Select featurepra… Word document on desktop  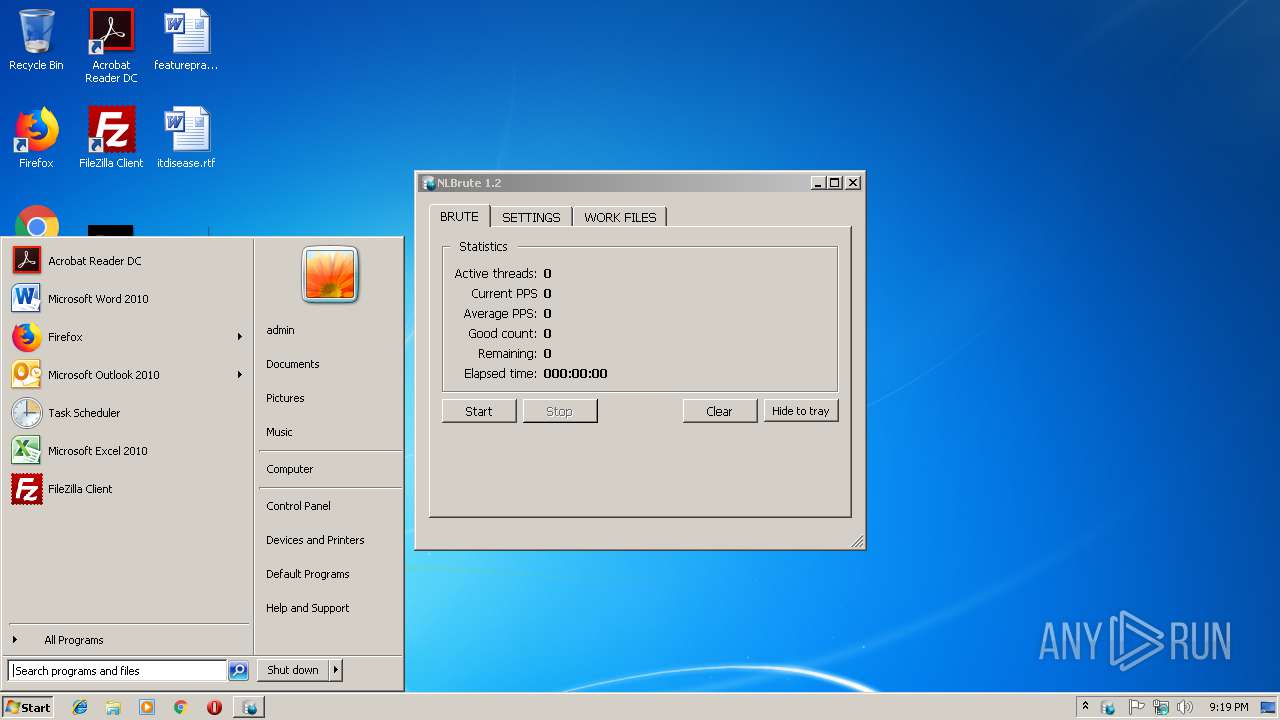click(x=186, y=40)
